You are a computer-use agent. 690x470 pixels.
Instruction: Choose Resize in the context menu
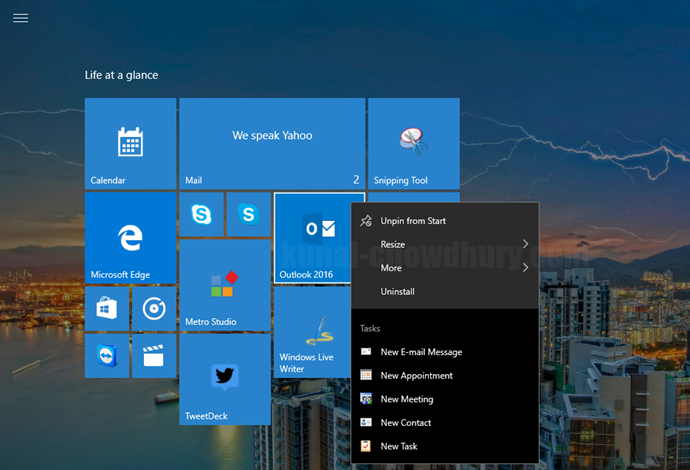tap(445, 244)
